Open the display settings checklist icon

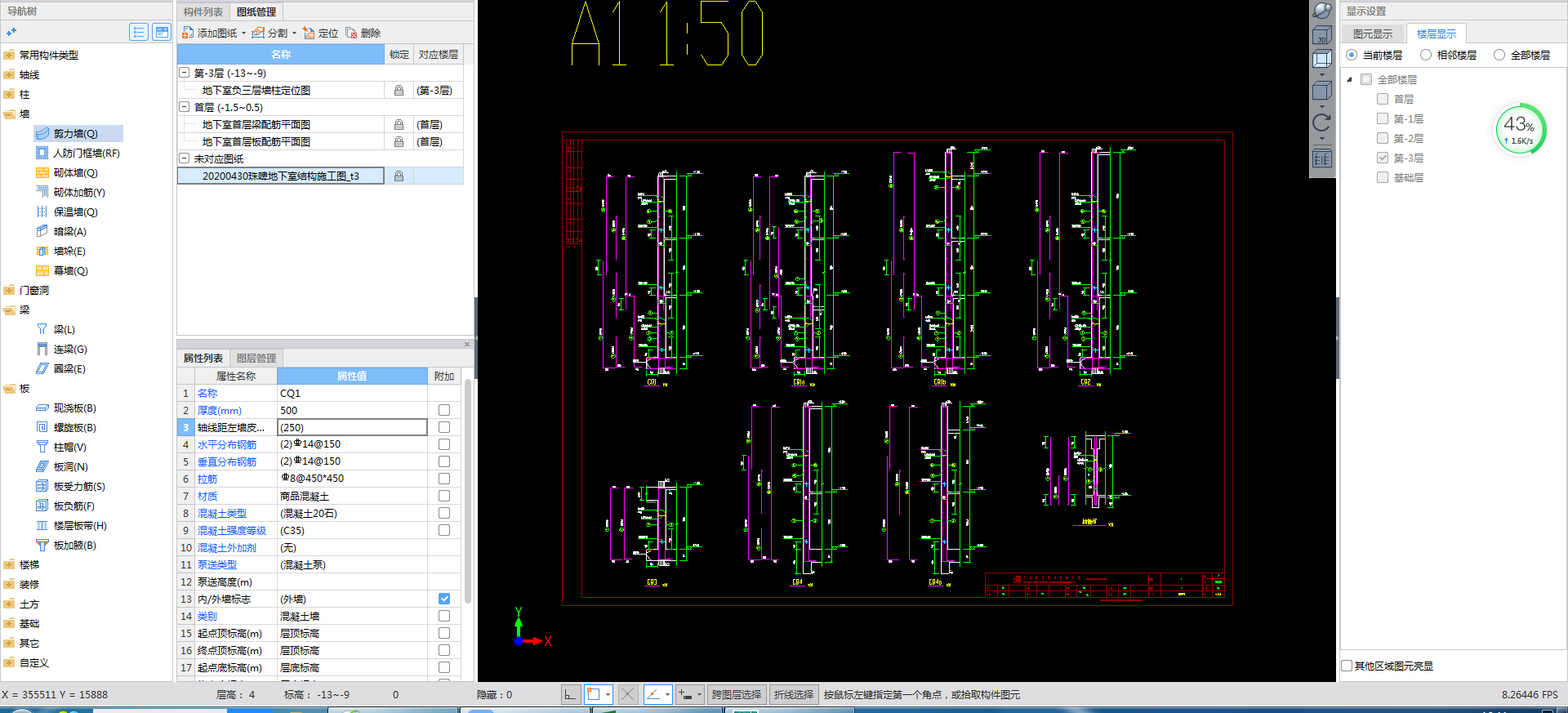[x=1321, y=158]
